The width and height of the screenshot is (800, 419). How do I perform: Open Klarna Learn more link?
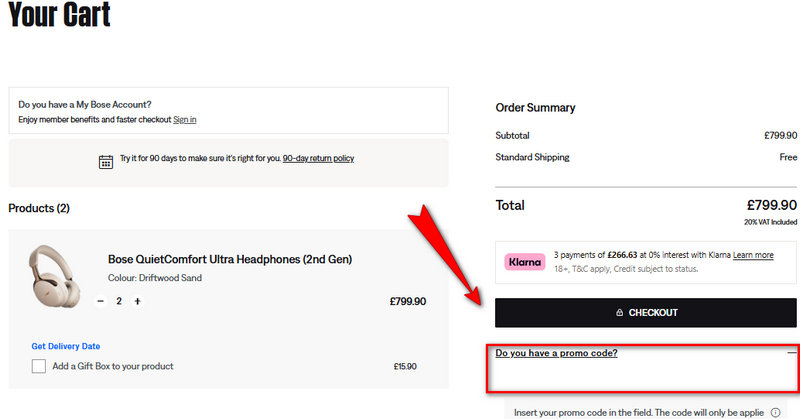(753, 255)
